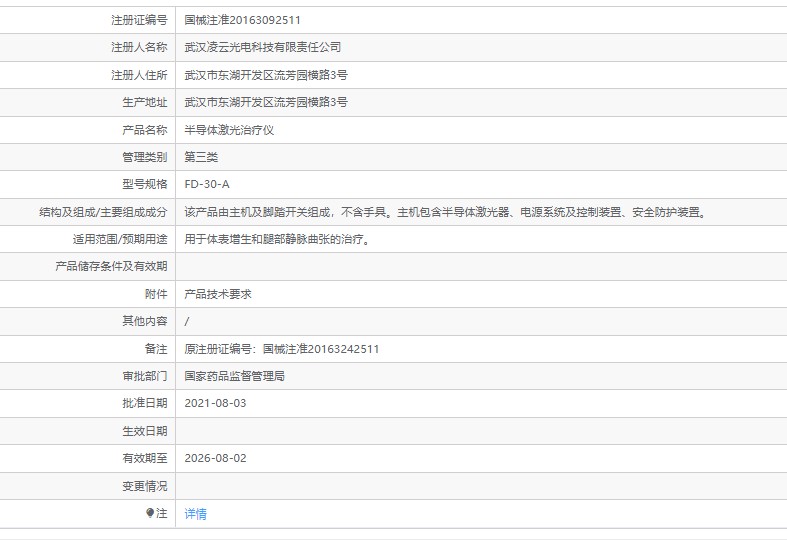
Task: Click the 管理类别 label
Action: [145, 157]
